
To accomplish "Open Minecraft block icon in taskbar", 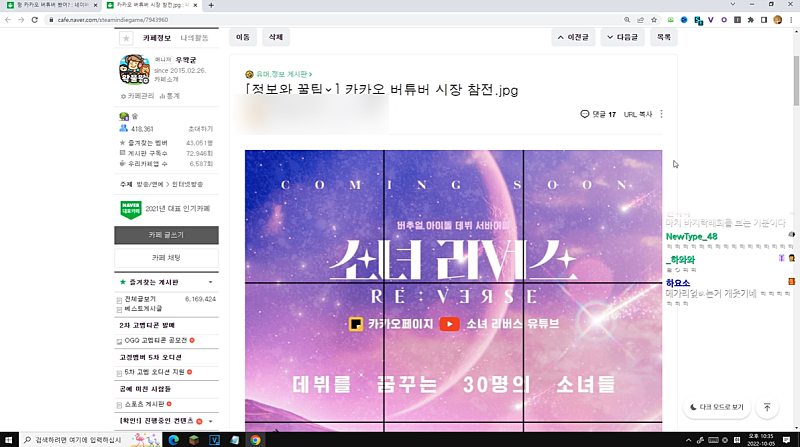I will (194, 440).
